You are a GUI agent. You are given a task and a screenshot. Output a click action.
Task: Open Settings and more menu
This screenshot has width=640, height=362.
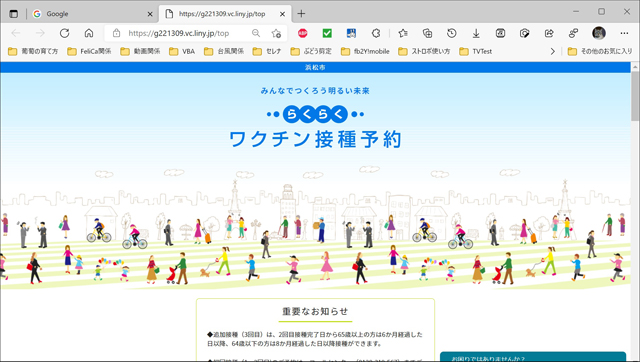(624, 33)
